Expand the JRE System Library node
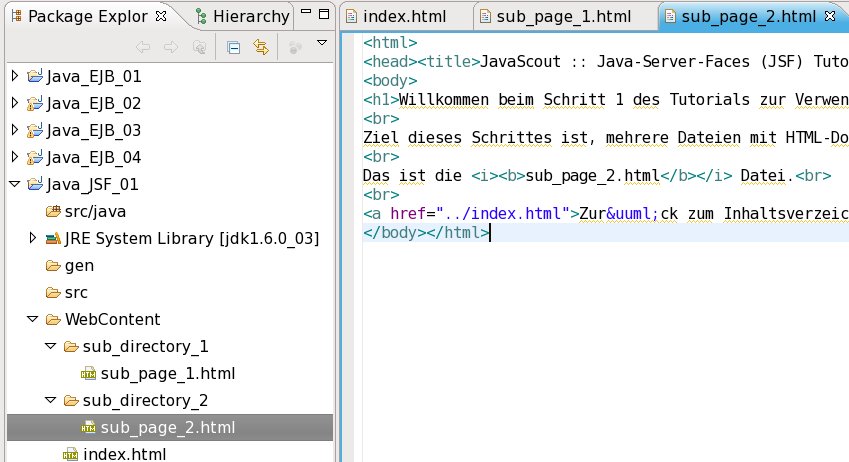 tap(32, 238)
